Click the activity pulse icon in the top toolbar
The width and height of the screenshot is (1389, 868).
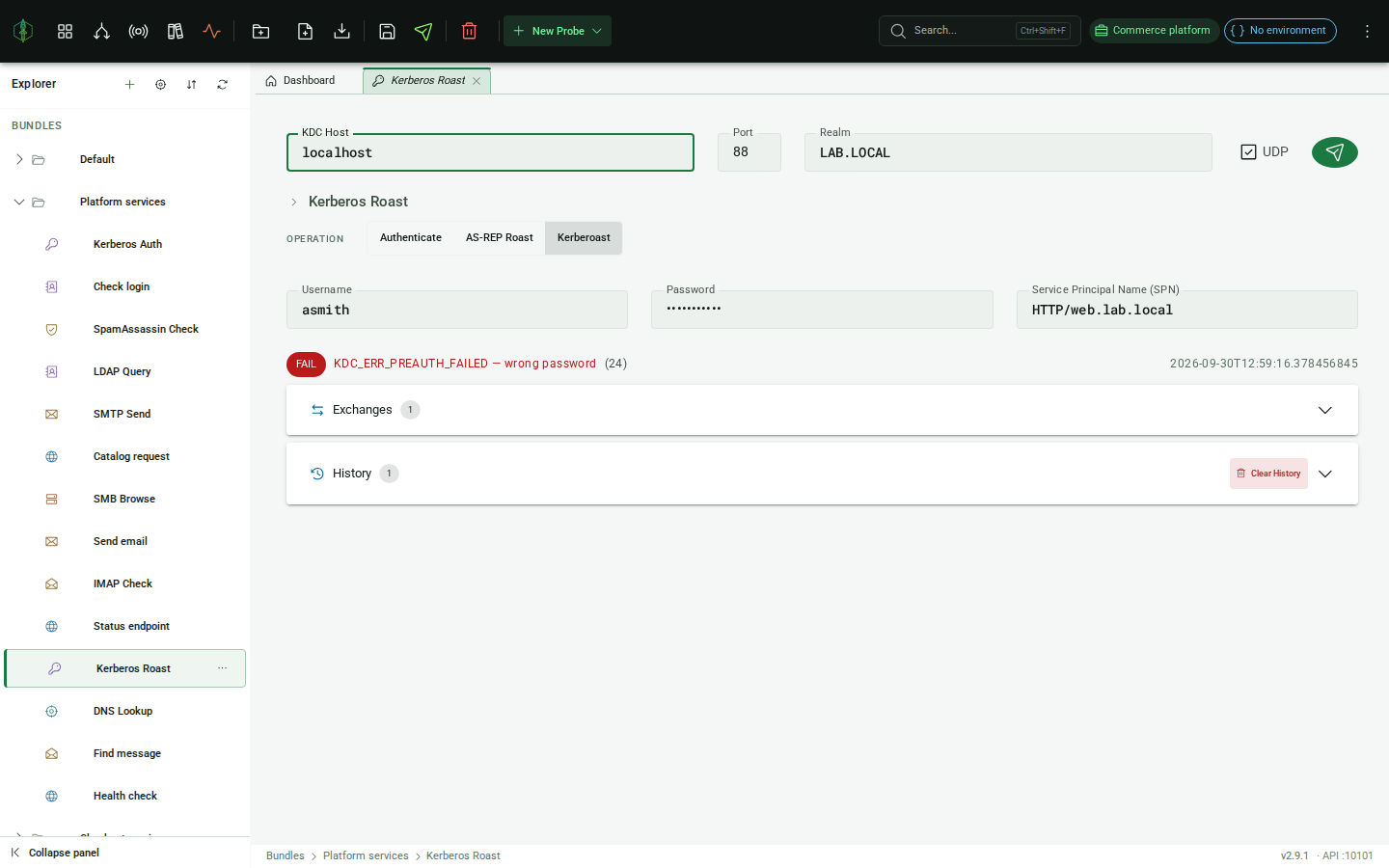pos(212,31)
